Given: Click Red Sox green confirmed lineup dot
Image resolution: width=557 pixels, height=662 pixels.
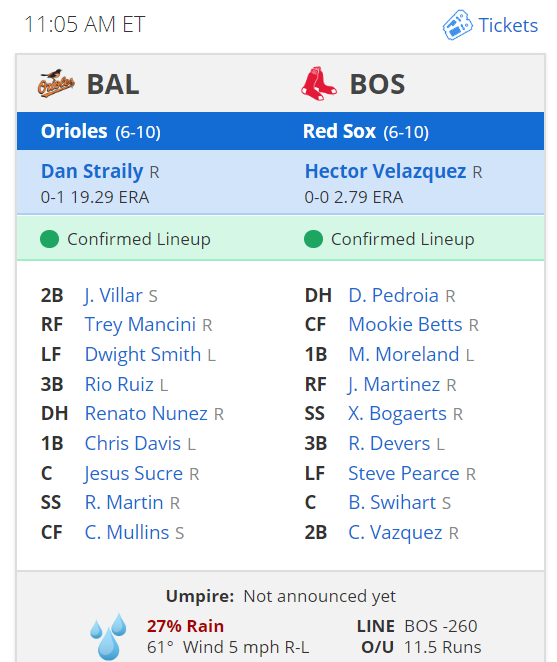Looking at the screenshot, I should tap(313, 239).
